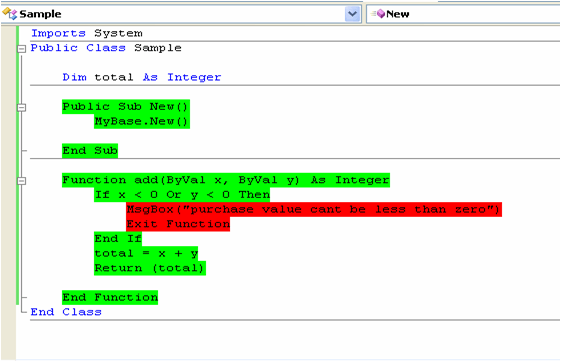Screen dimensions: 563x361
Task: Click the red 'Exit Function' line
Action: (178, 224)
